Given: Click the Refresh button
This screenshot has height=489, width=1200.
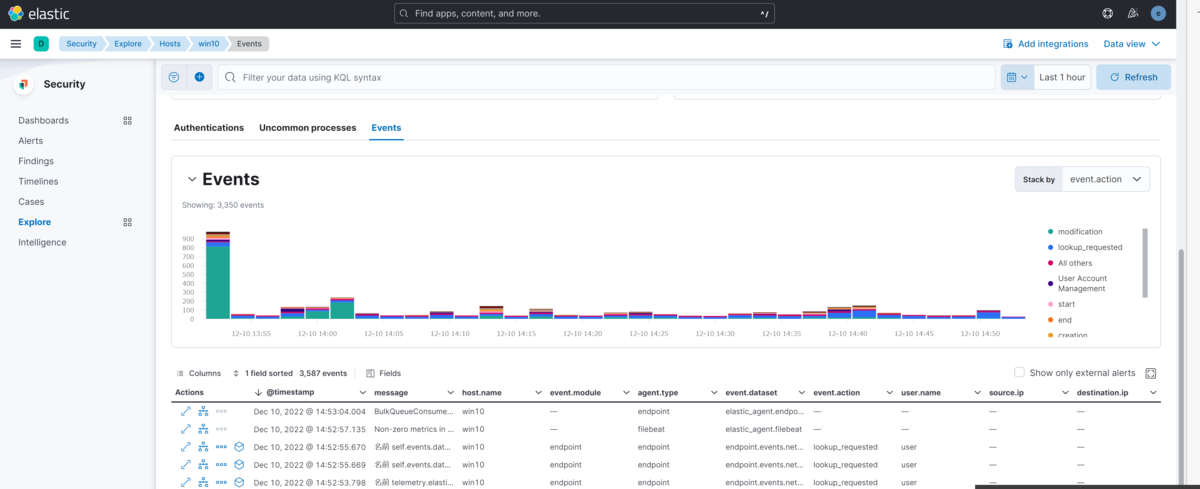Looking at the screenshot, I should tap(1134, 77).
